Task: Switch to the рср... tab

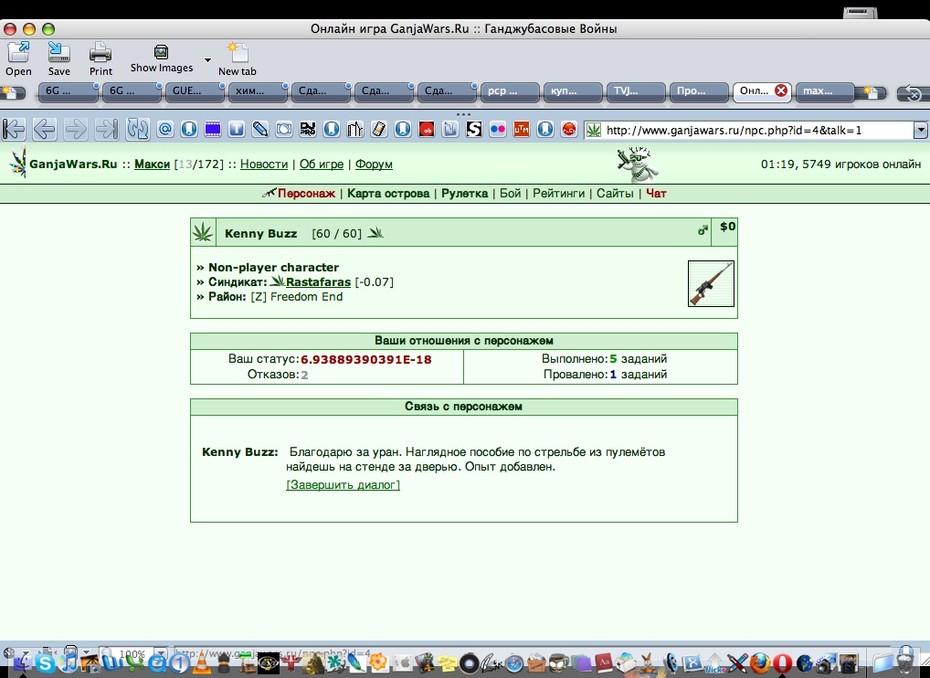Action: click(x=509, y=91)
